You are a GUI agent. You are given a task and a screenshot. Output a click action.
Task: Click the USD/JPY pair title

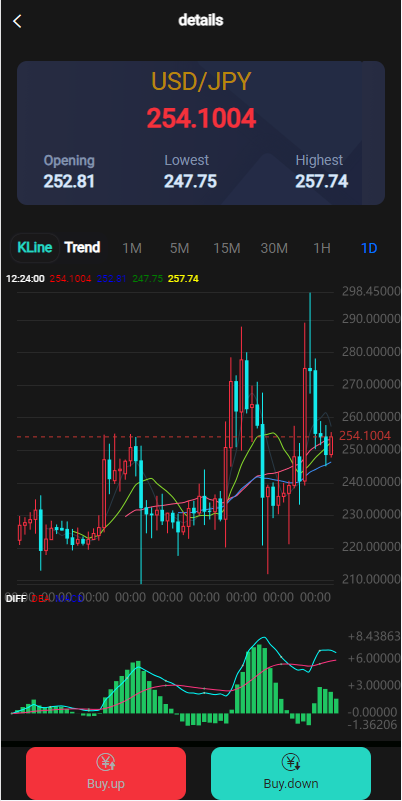click(x=201, y=82)
